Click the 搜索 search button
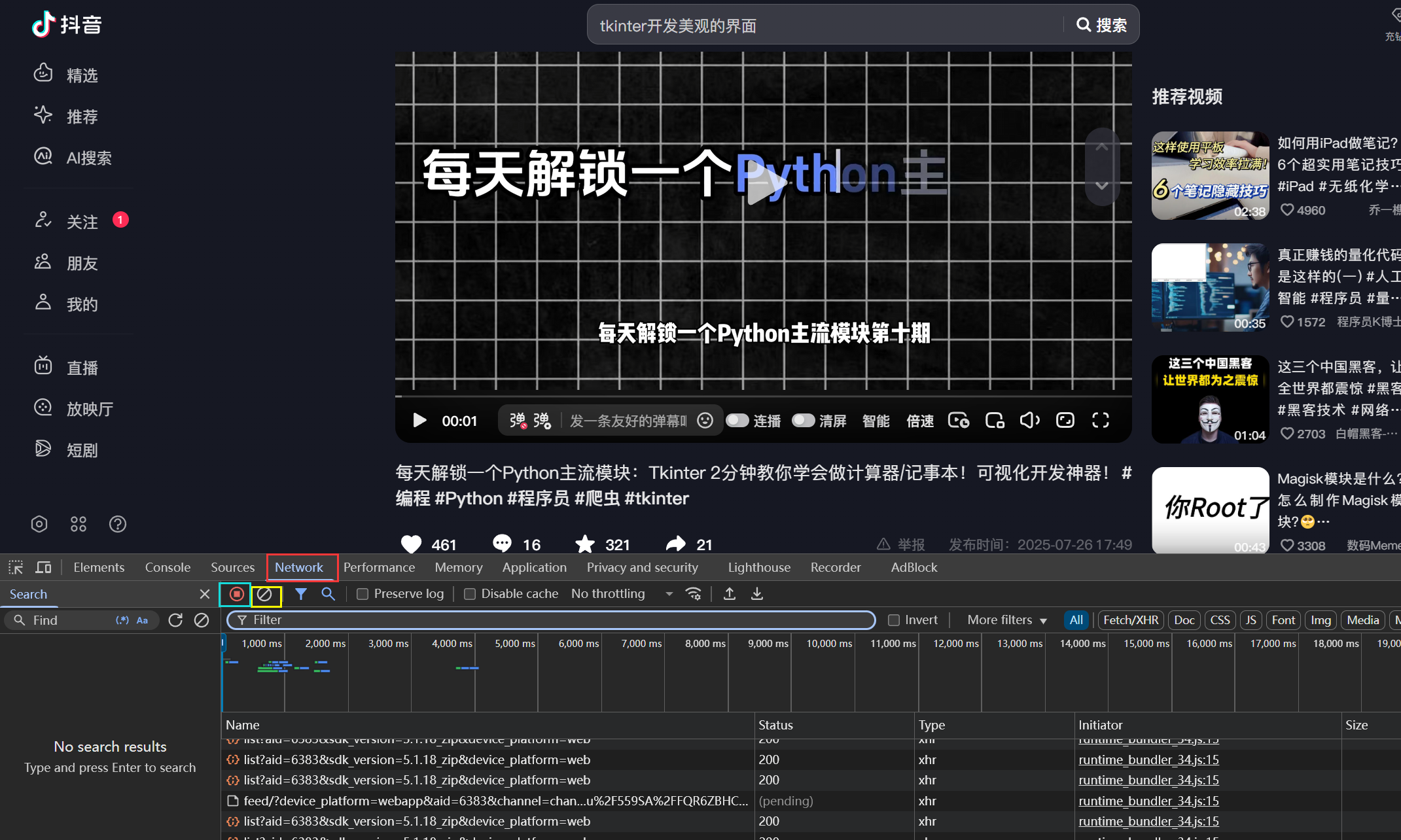This screenshot has height=840, width=1401. (x=1102, y=25)
